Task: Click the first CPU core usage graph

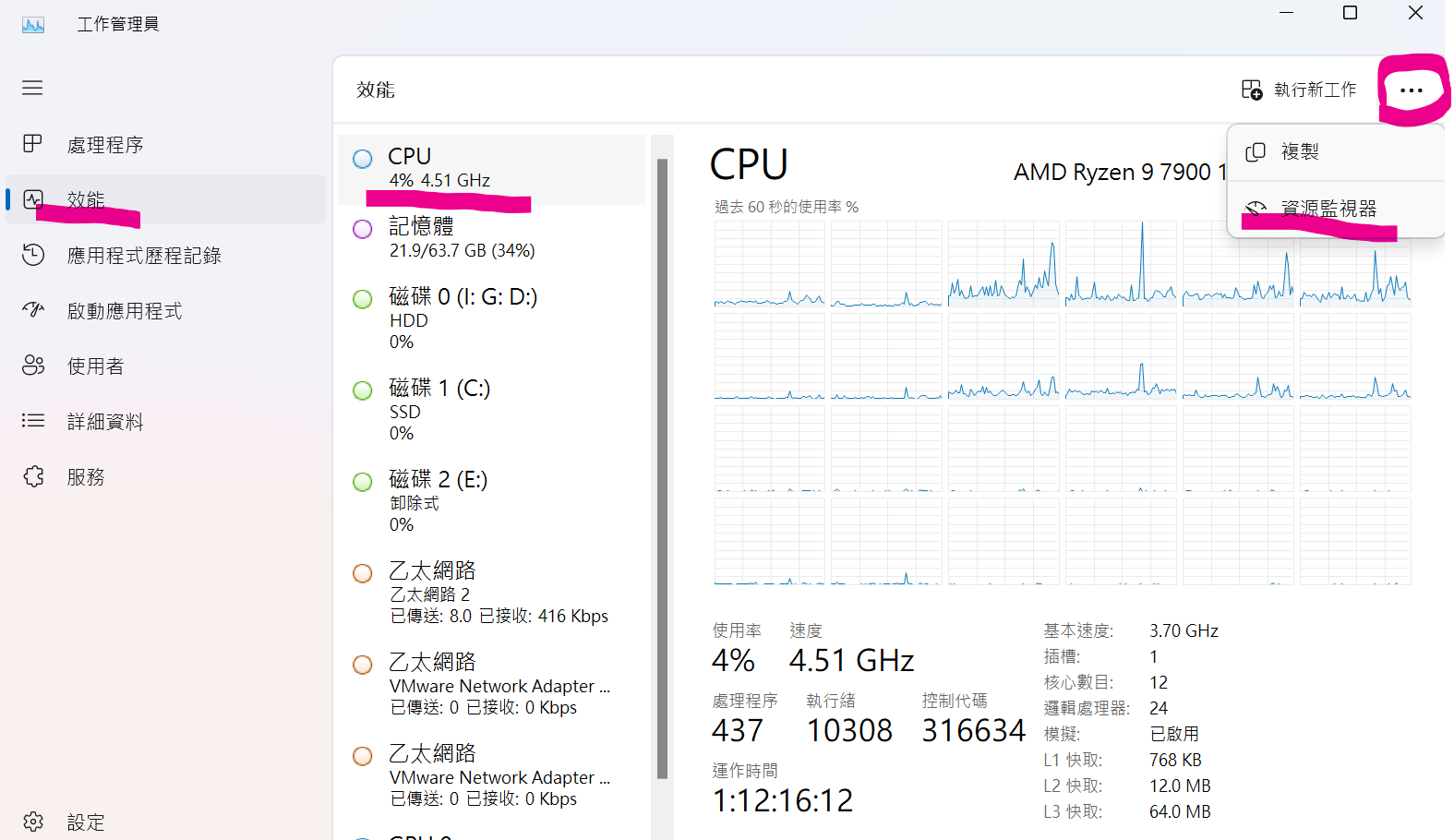Action: tap(769, 264)
